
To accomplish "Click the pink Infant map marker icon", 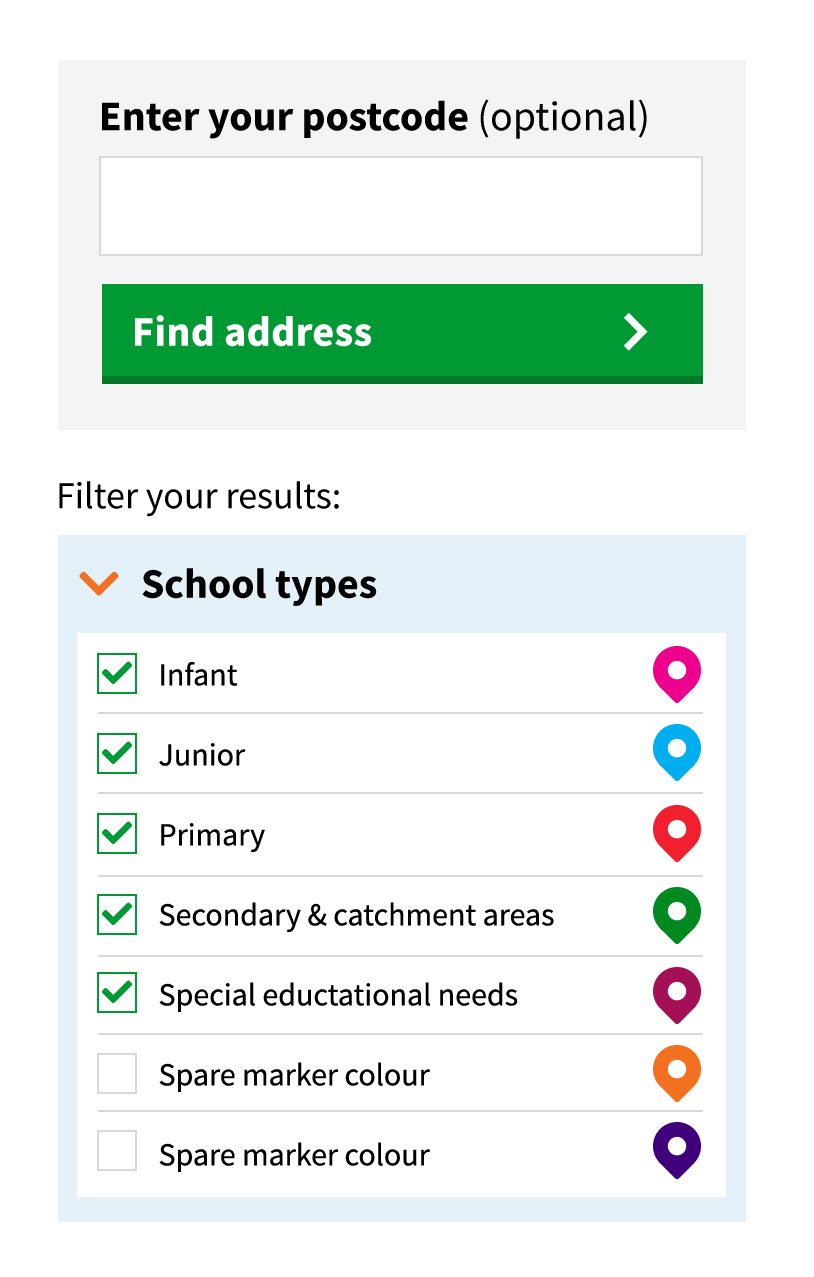I will pos(676,672).
